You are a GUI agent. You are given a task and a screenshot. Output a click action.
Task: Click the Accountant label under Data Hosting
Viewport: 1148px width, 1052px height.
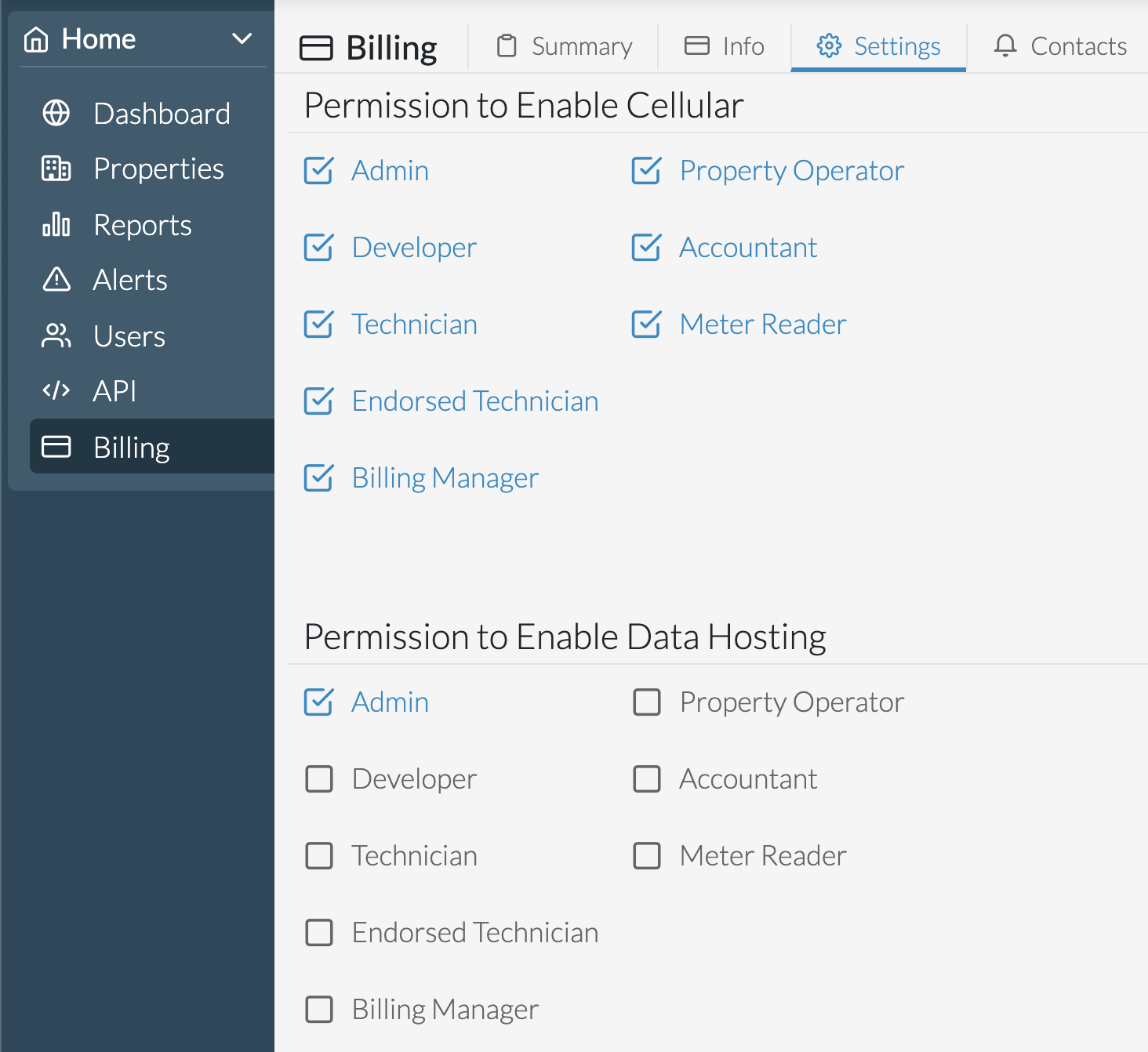point(748,779)
